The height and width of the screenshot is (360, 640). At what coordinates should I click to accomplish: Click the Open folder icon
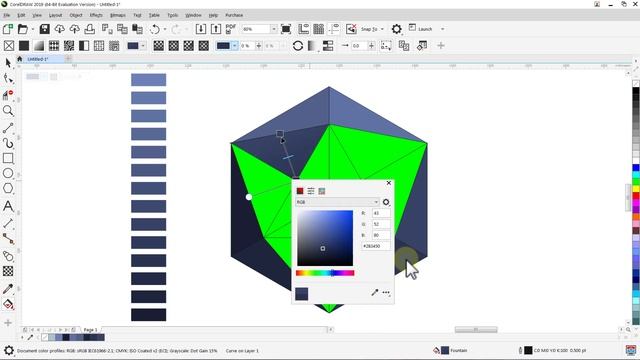pyautogui.click(x=22, y=29)
